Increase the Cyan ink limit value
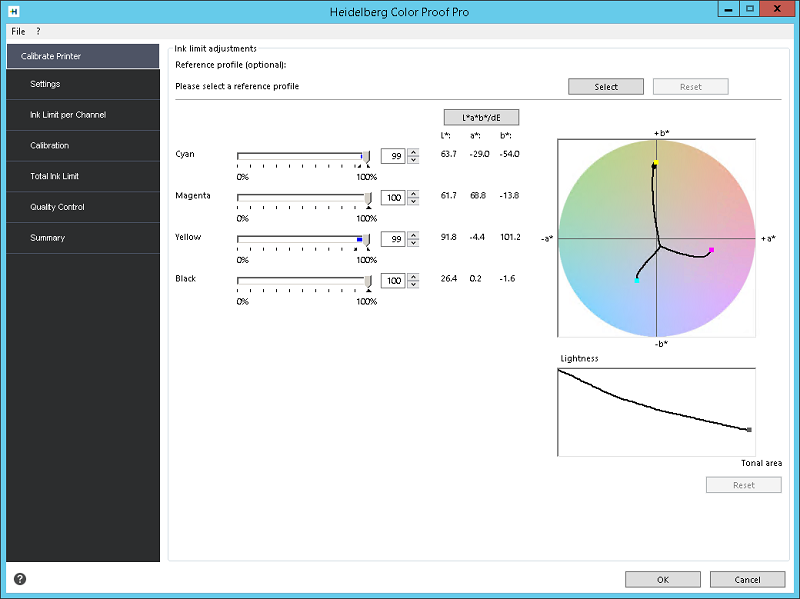Screen dimensions: 800x599 pos(413,152)
